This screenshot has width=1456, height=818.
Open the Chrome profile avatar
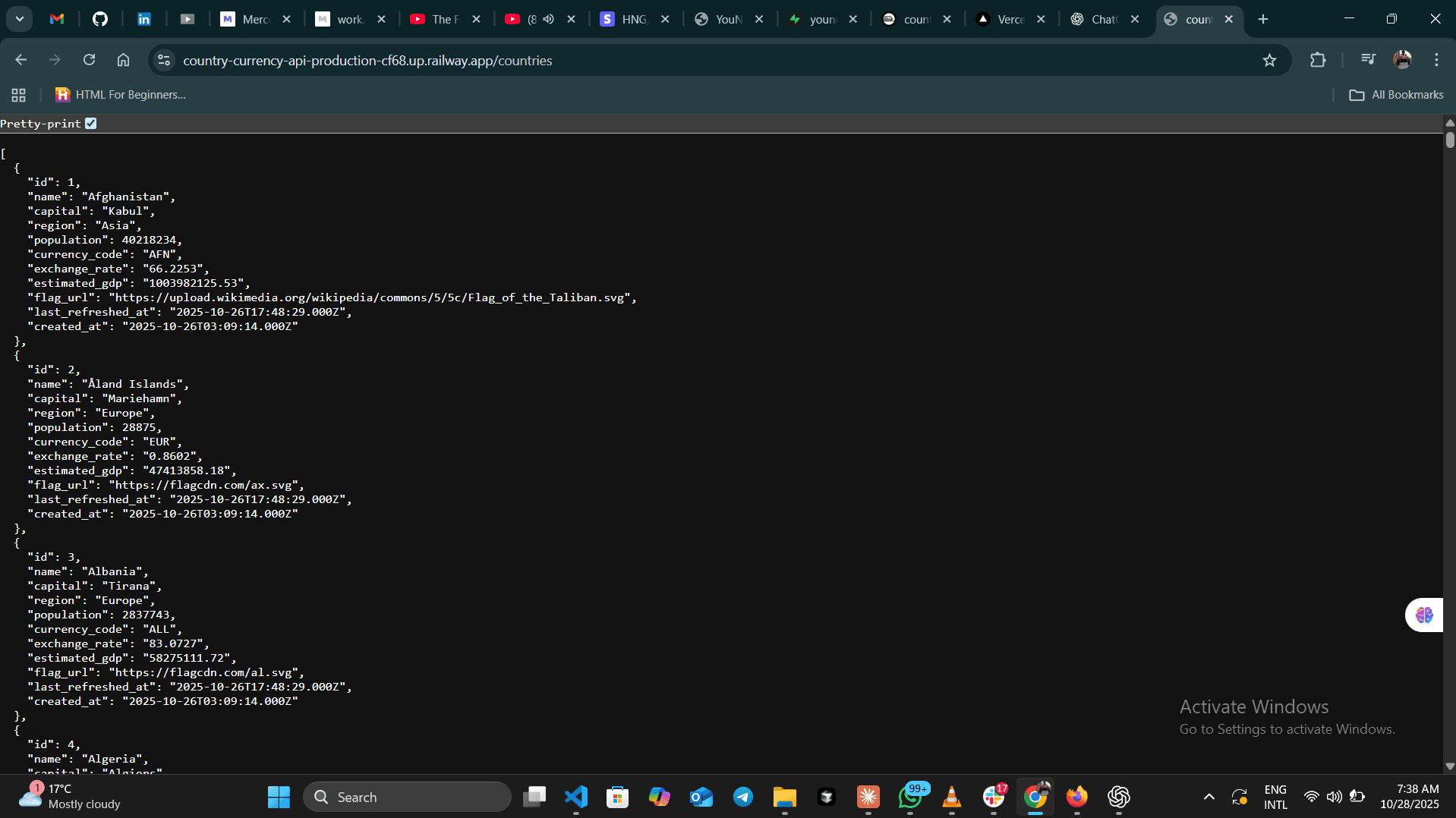(1402, 60)
